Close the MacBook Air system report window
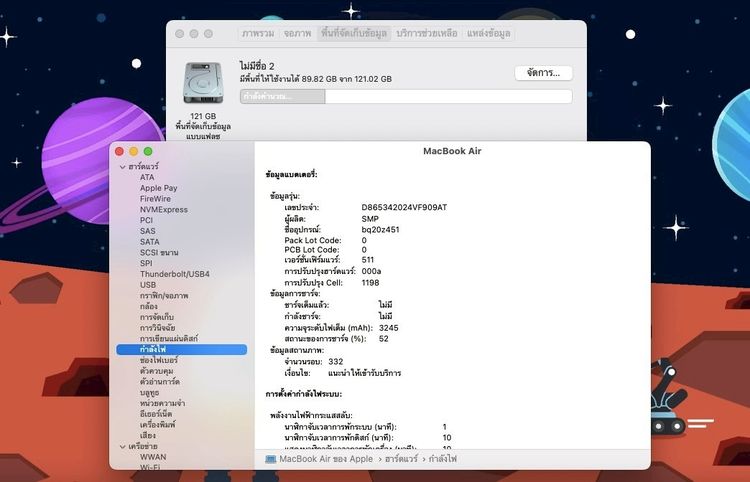Viewport: 750px width, 482px height. [x=119, y=152]
